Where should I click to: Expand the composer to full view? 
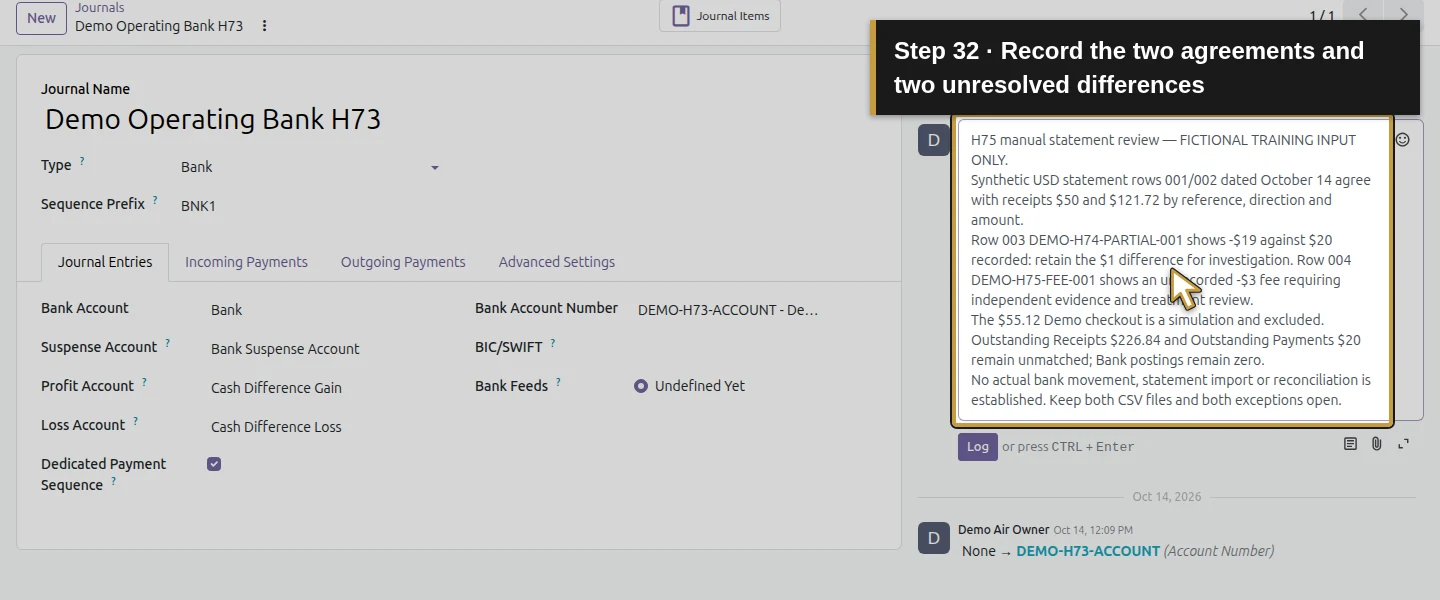[1404, 444]
